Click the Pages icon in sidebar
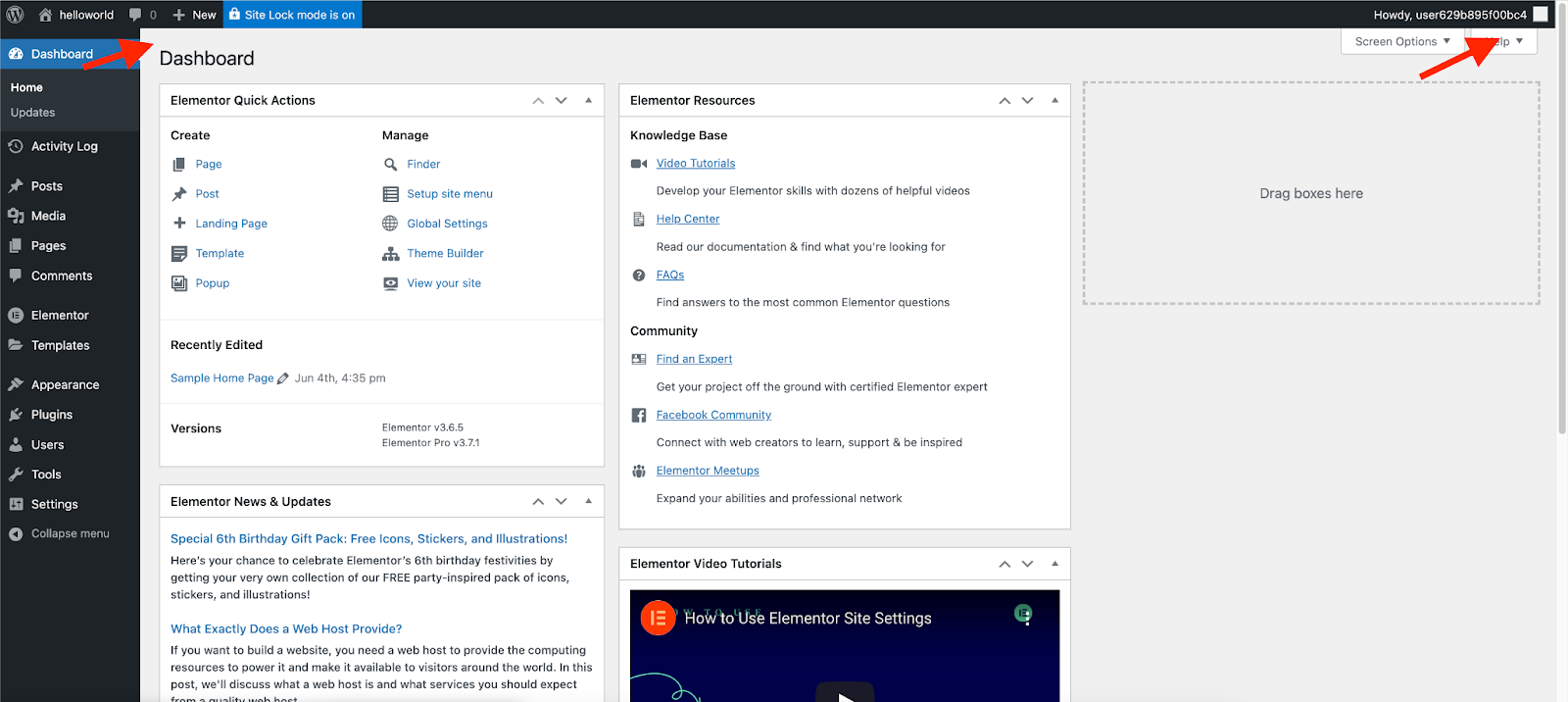Screen dimensions: 1568x702 [x=16, y=246]
